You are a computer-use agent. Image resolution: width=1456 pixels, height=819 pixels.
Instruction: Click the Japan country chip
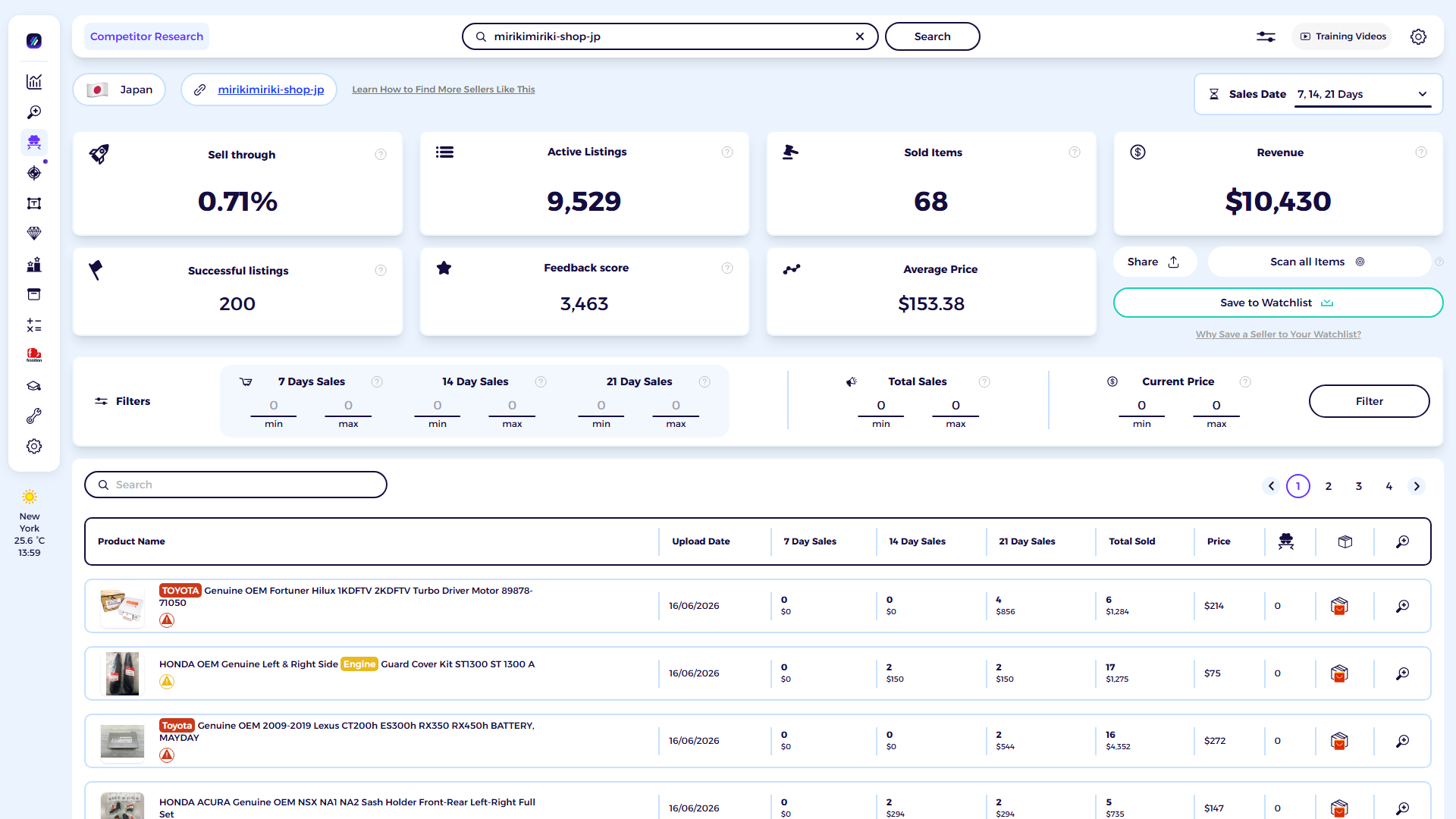[120, 89]
